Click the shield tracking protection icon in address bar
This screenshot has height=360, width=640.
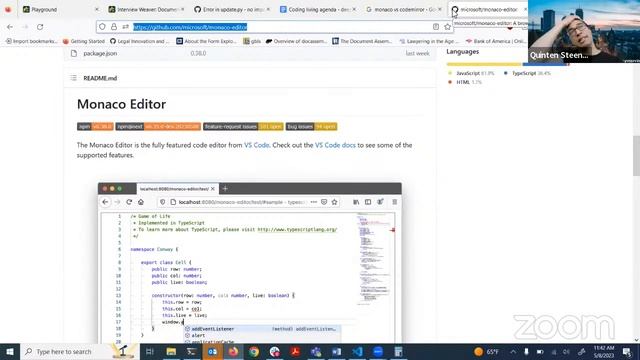102,27
